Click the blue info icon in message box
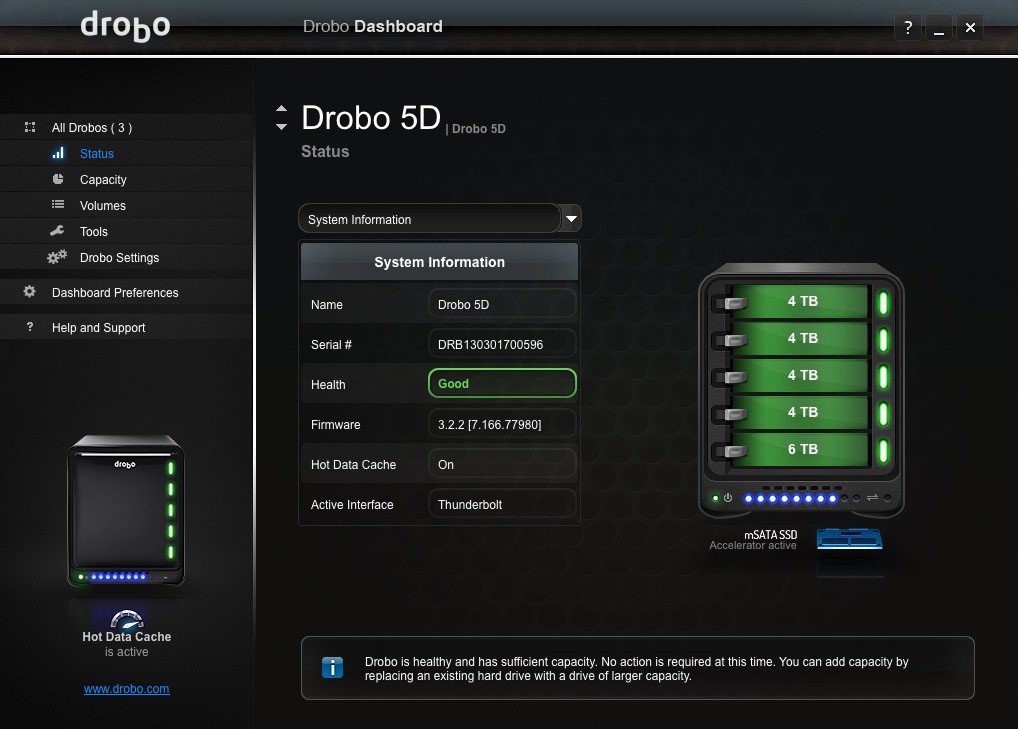The image size is (1018, 729). (332, 667)
